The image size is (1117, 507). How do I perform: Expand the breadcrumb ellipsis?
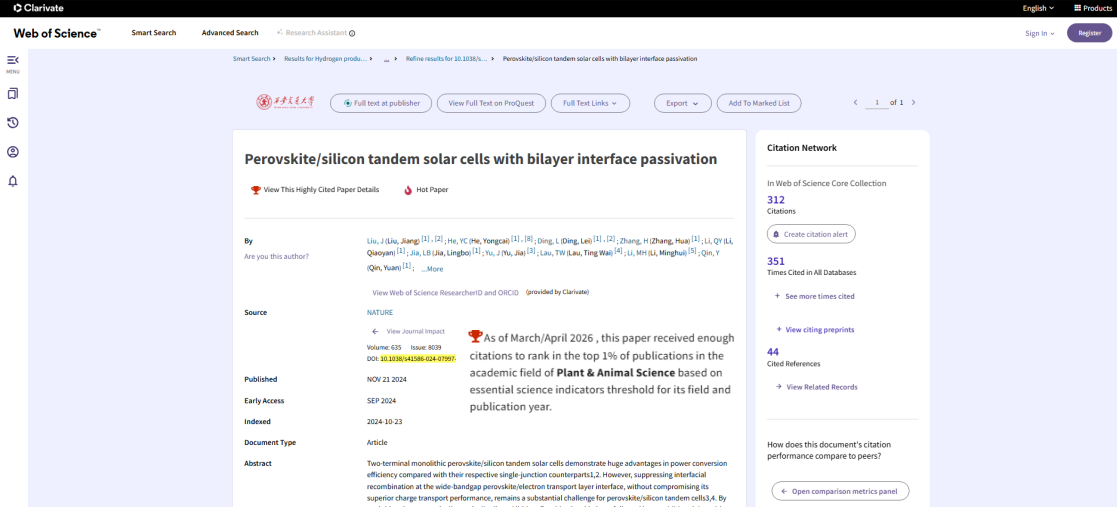[x=386, y=58]
